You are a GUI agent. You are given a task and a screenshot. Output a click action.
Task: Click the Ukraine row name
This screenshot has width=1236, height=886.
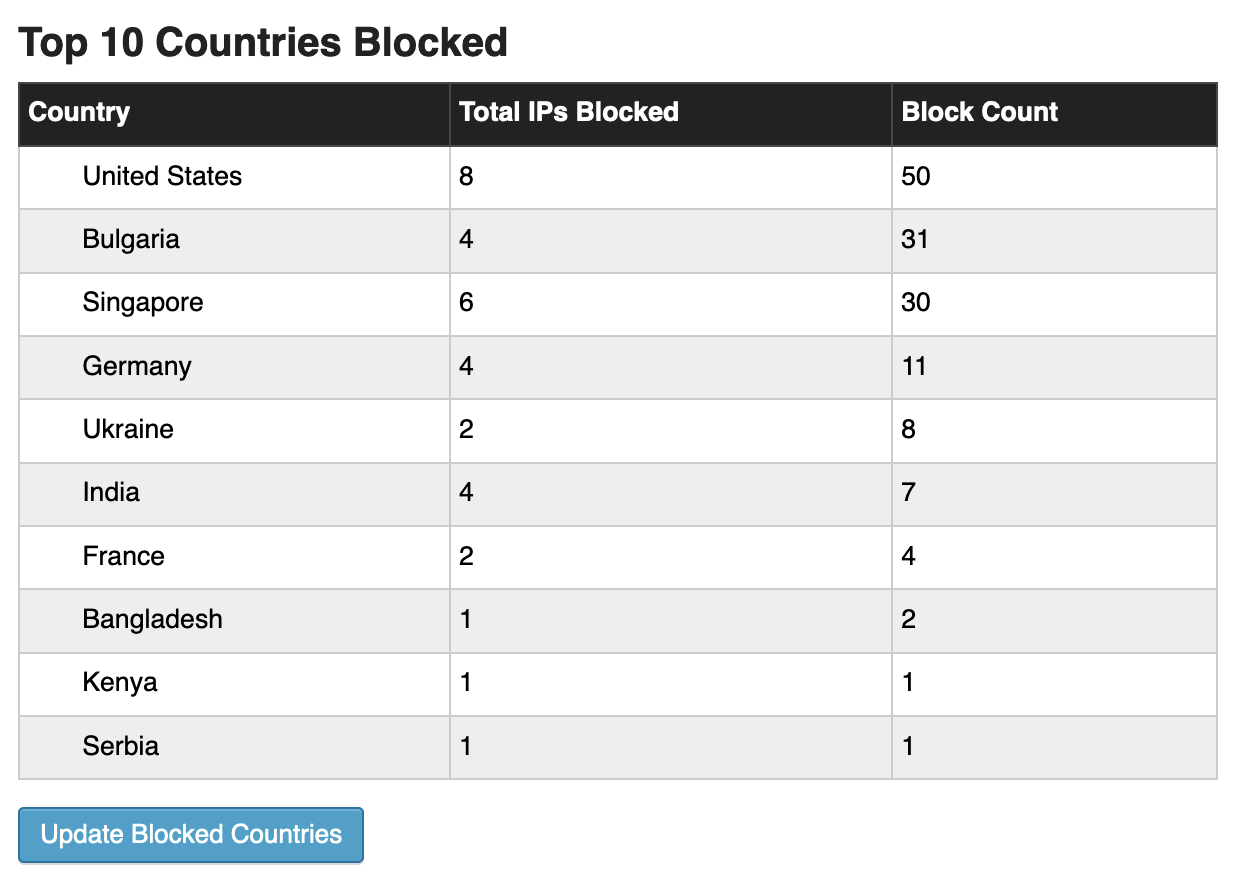coord(128,430)
